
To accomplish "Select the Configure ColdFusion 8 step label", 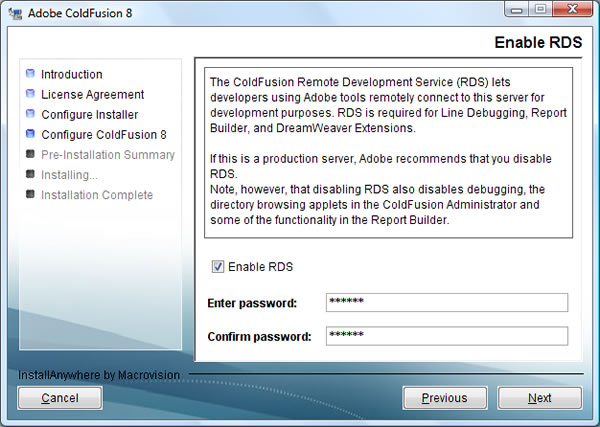I will click(x=104, y=134).
